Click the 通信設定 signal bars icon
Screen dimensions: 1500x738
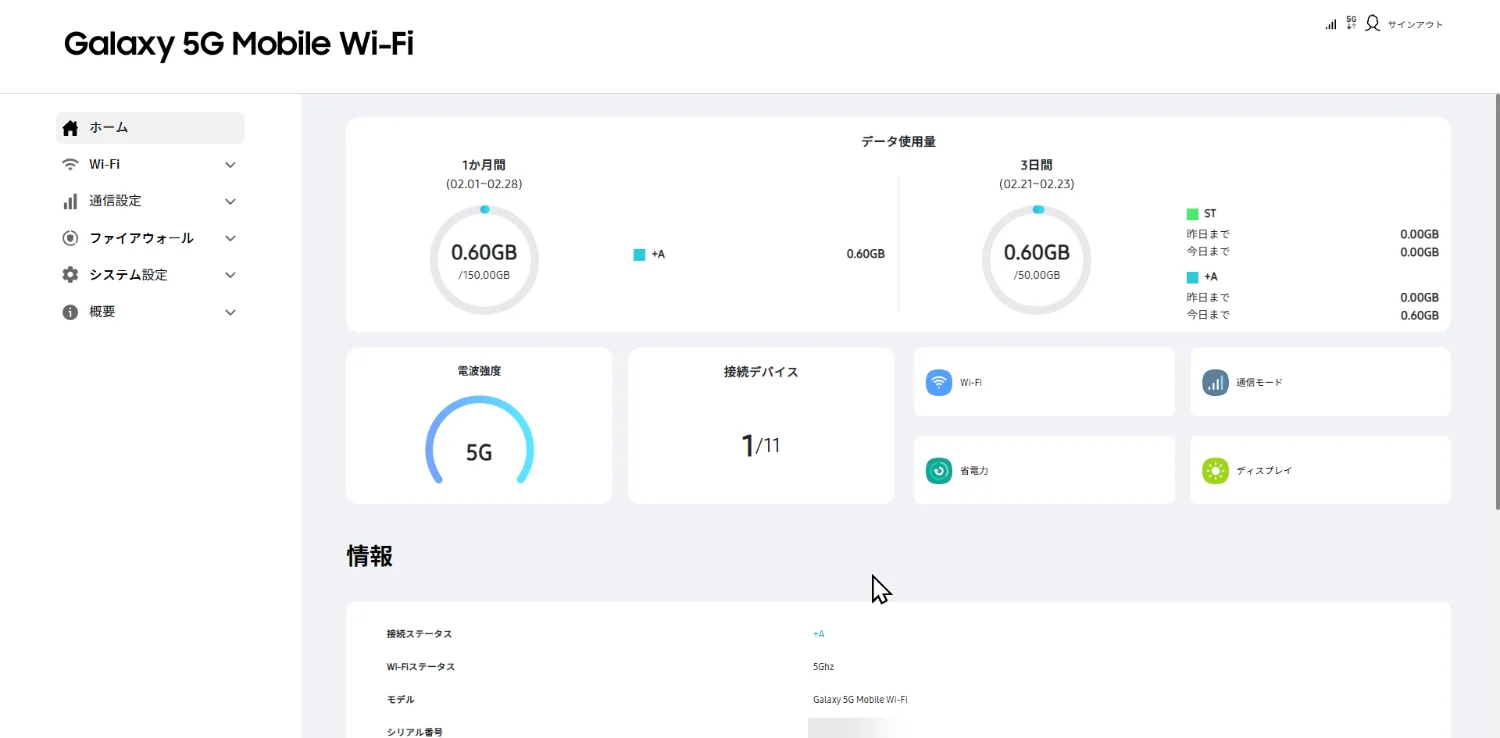click(x=70, y=201)
